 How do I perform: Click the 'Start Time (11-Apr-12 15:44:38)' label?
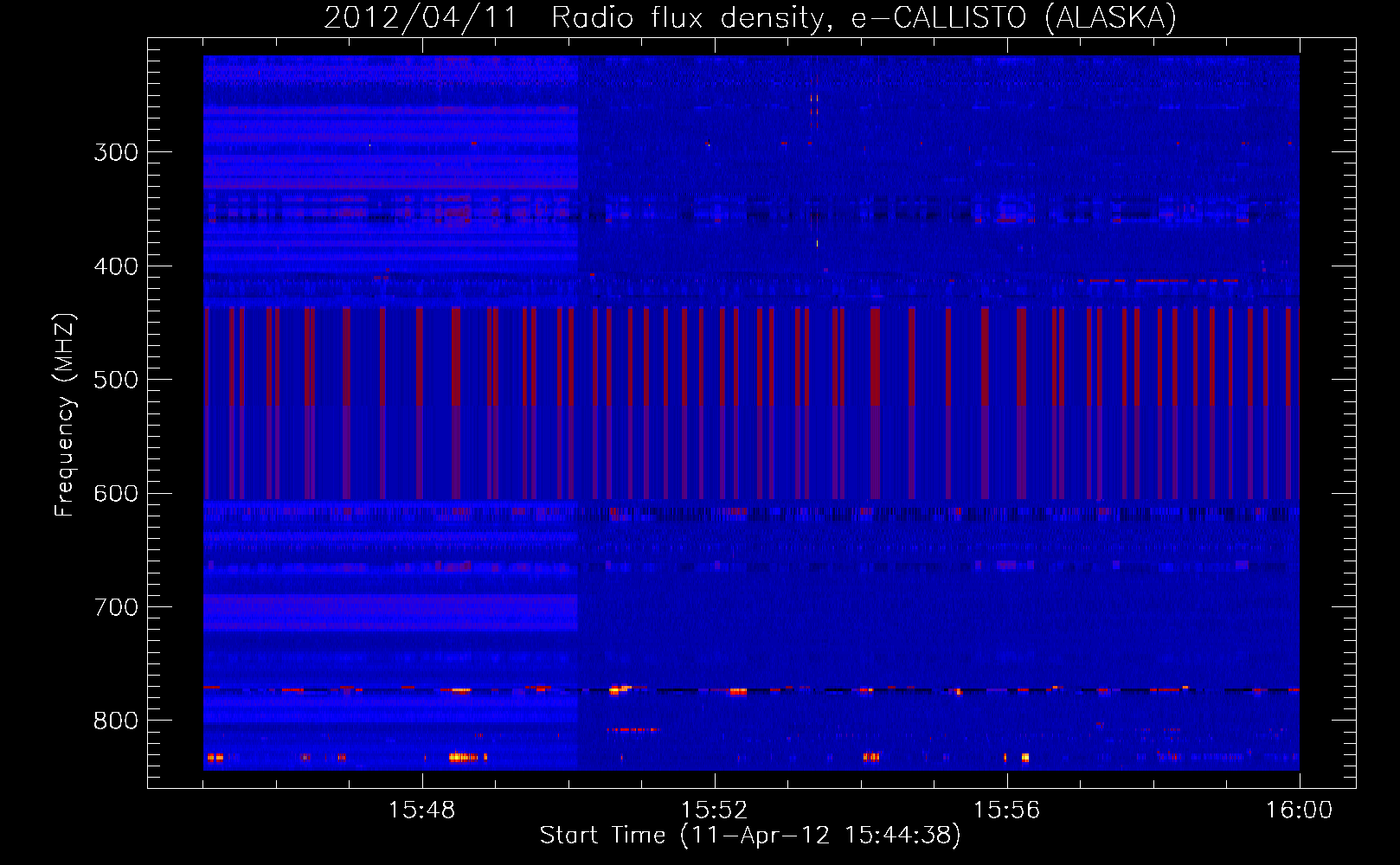750,836
